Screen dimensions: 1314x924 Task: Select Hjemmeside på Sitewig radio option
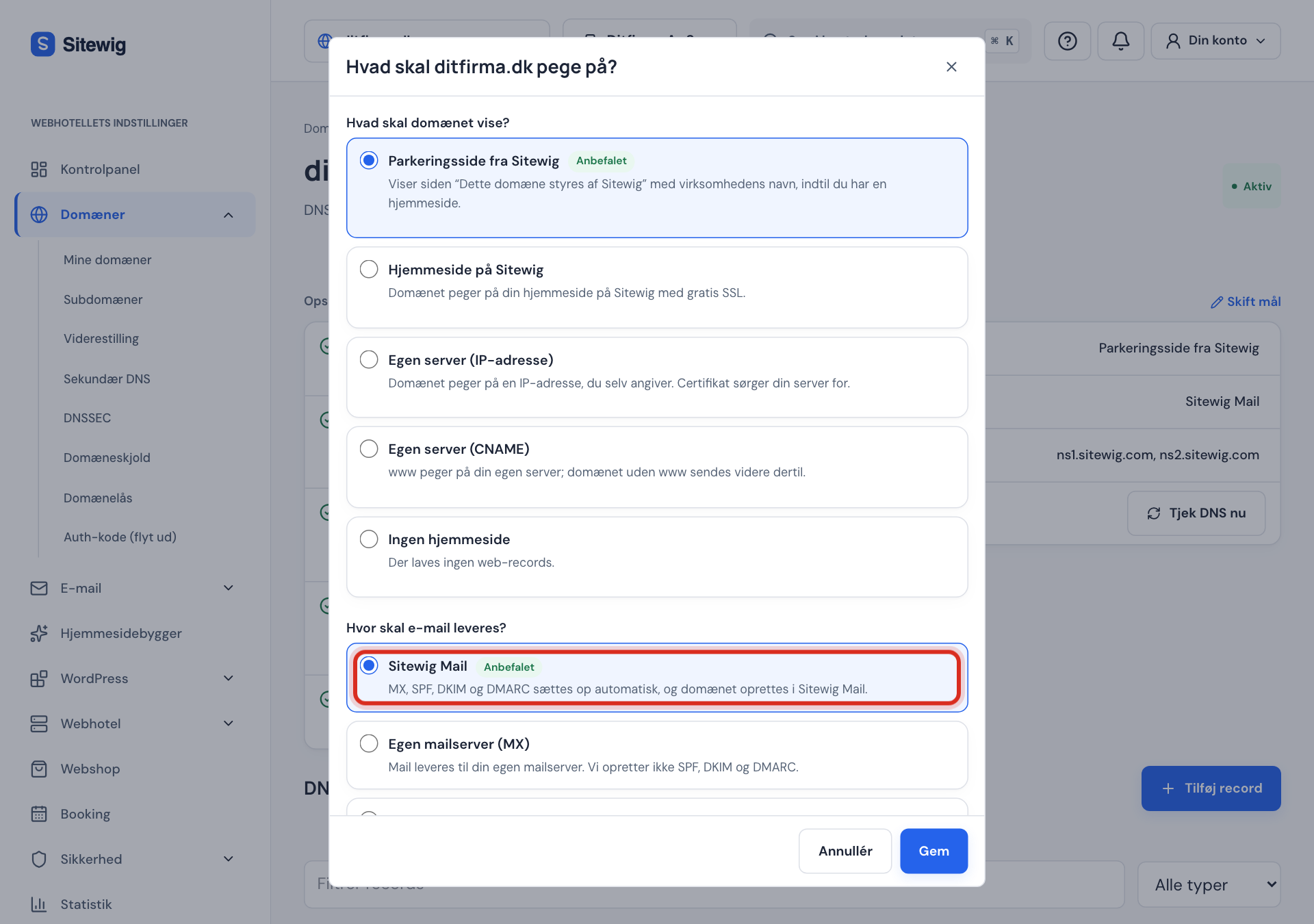[369, 269]
